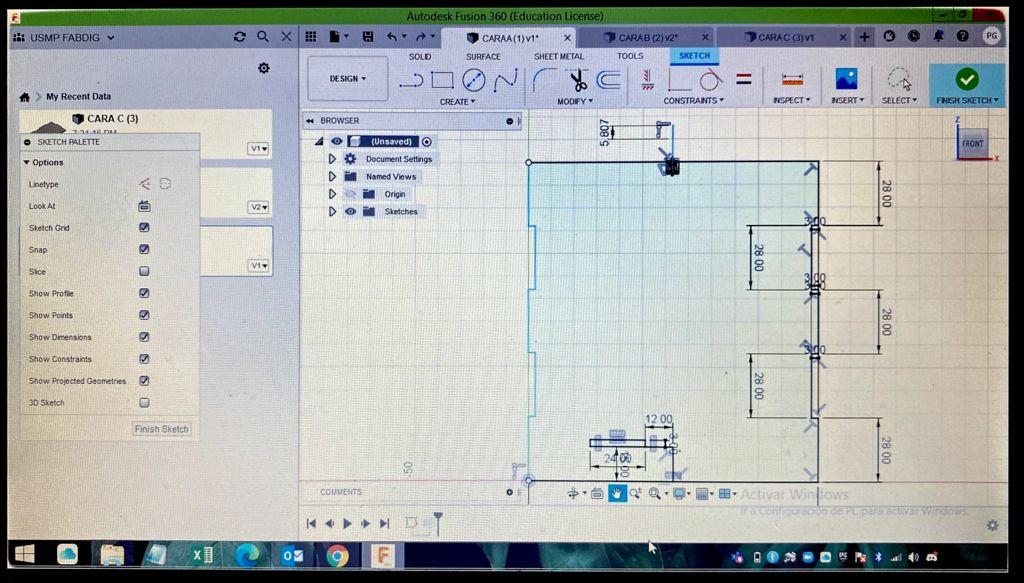Open the data panel grid icon
The height and width of the screenshot is (583, 1024).
coord(312,37)
